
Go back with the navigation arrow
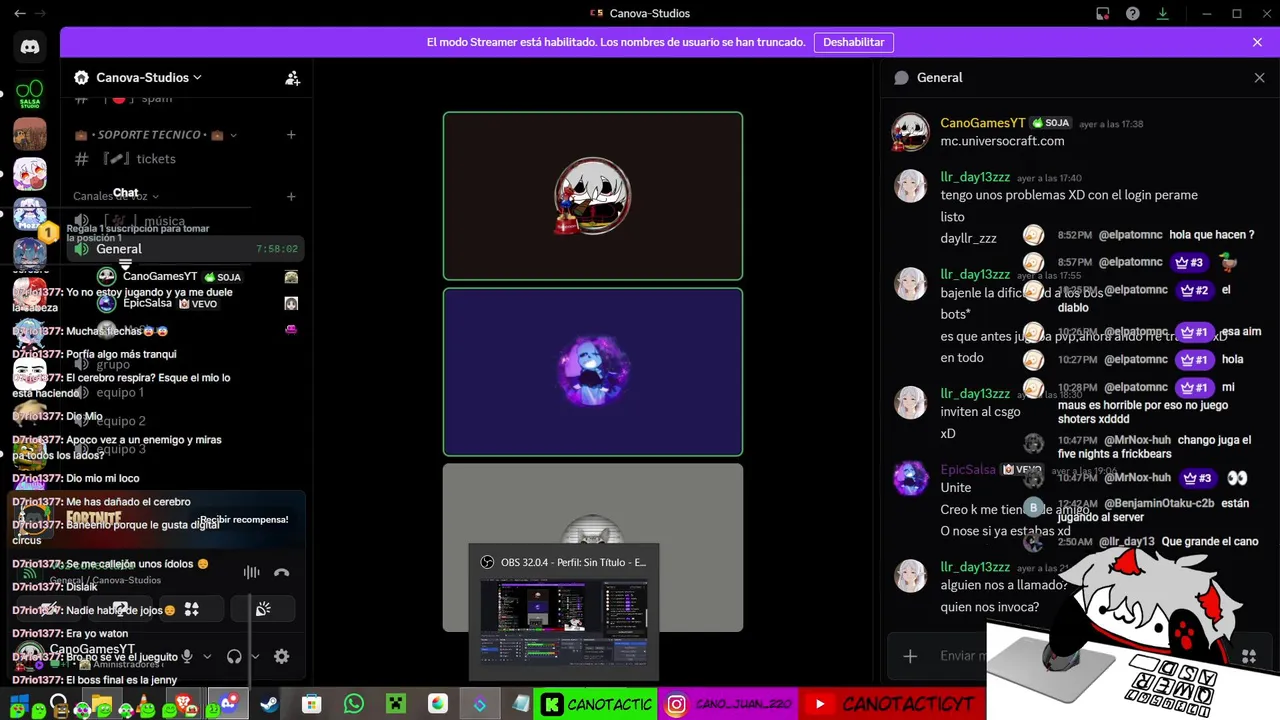click(20, 14)
